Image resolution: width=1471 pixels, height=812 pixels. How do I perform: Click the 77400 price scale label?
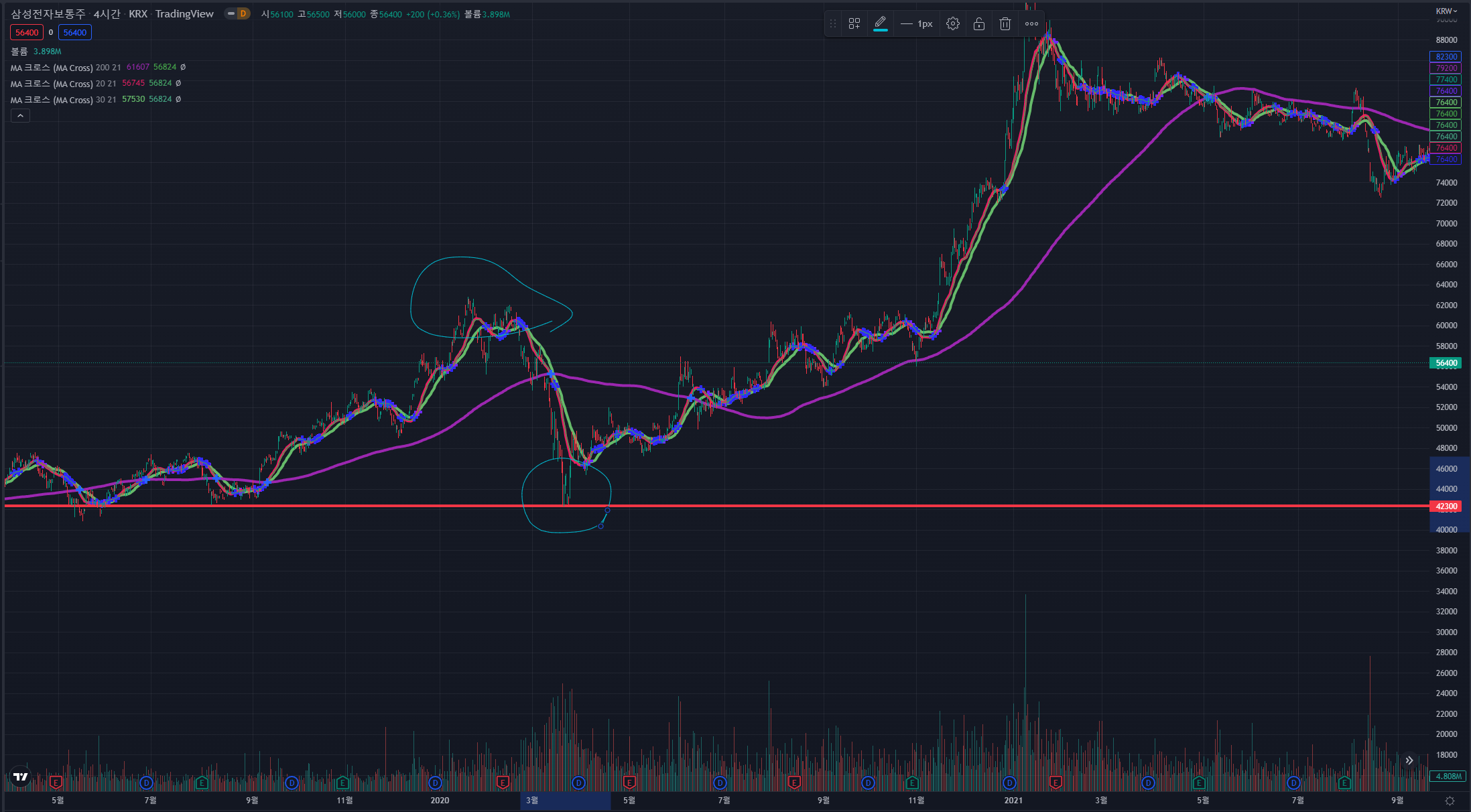(x=1446, y=80)
